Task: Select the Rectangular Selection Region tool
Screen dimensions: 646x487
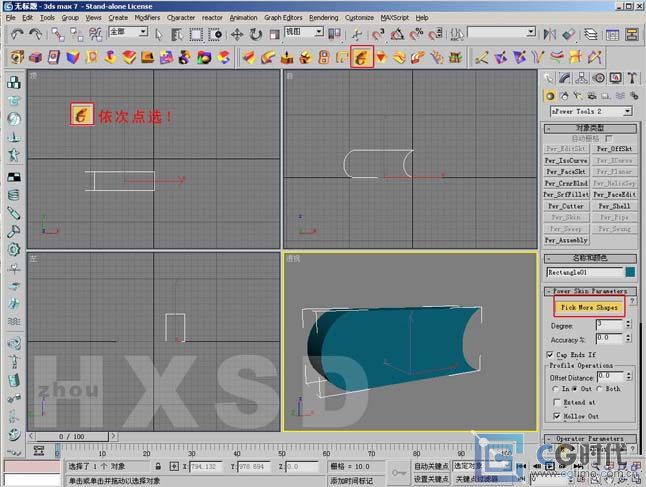Action: [x=196, y=35]
